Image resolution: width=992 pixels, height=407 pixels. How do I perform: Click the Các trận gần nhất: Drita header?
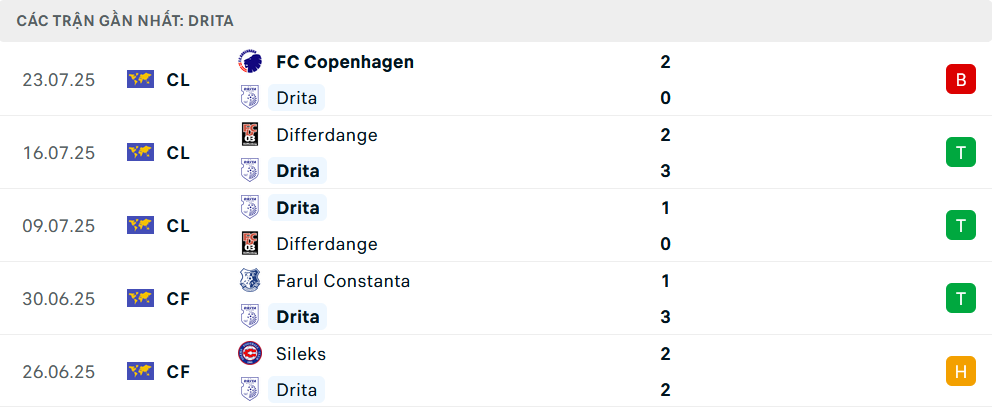(125, 21)
